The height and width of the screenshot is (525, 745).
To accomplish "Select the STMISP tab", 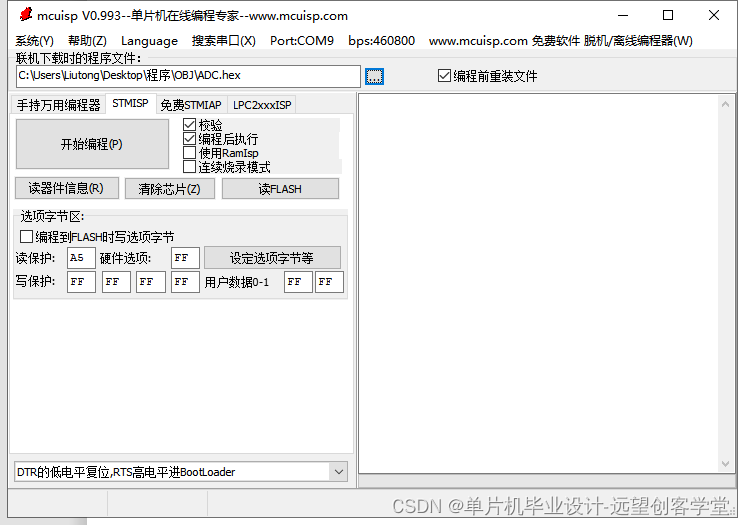I will (x=130, y=104).
